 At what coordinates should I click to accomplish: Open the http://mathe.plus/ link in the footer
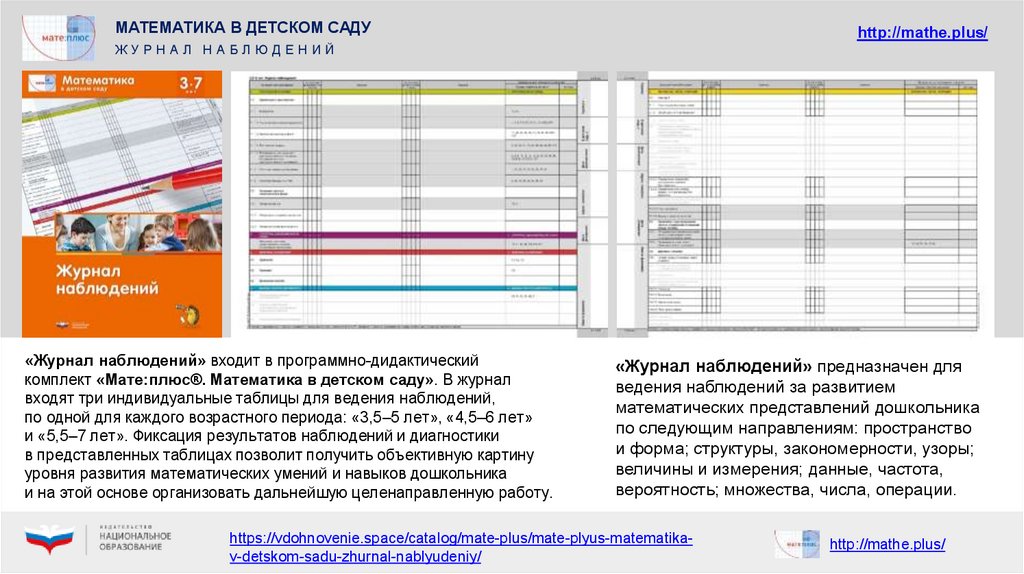tap(887, 544)
